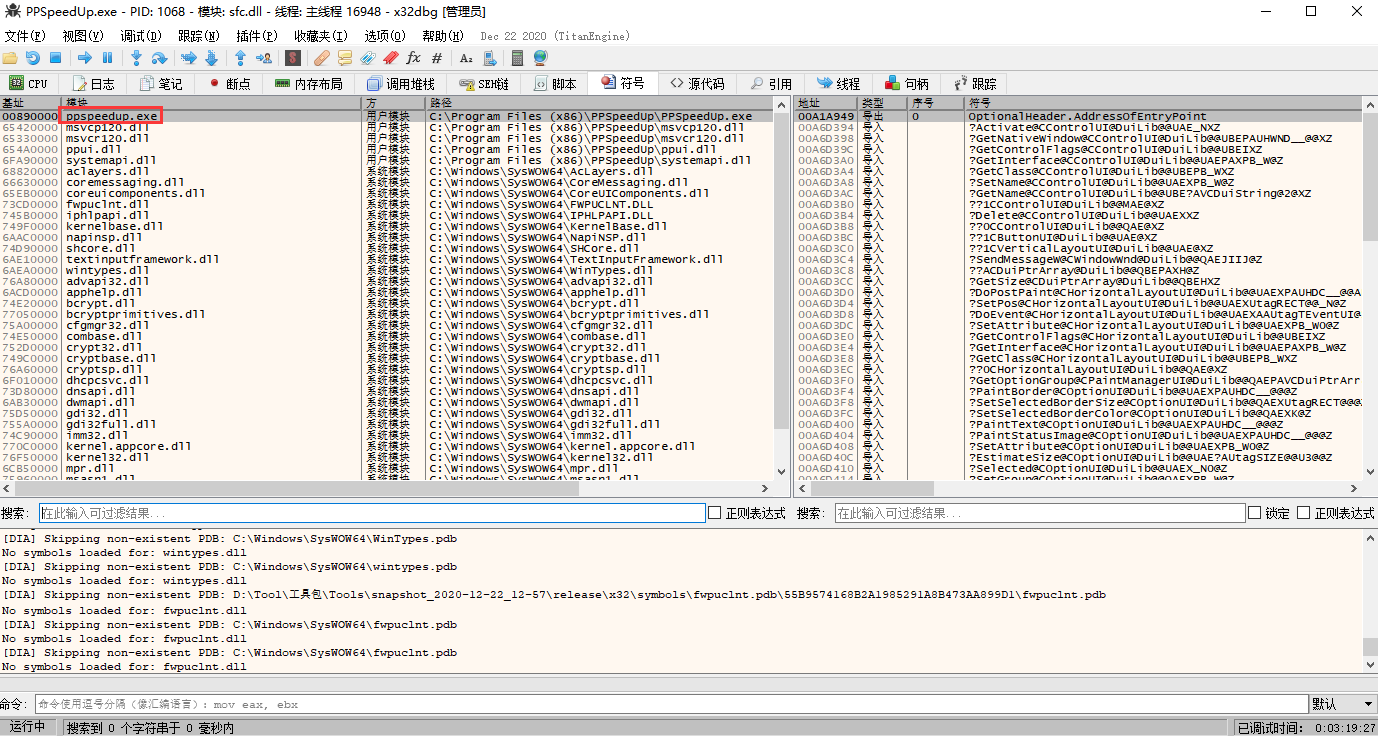Viewport: 1378px width, 736px height.
Task: Open the Labels toolbar icon
Action: click(368, 58)
